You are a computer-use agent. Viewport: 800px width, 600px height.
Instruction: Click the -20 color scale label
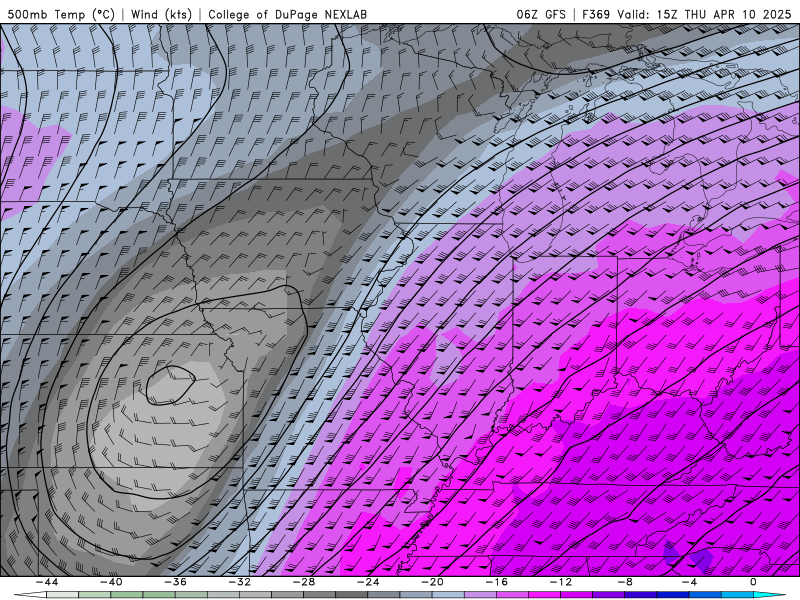(433, 582)
